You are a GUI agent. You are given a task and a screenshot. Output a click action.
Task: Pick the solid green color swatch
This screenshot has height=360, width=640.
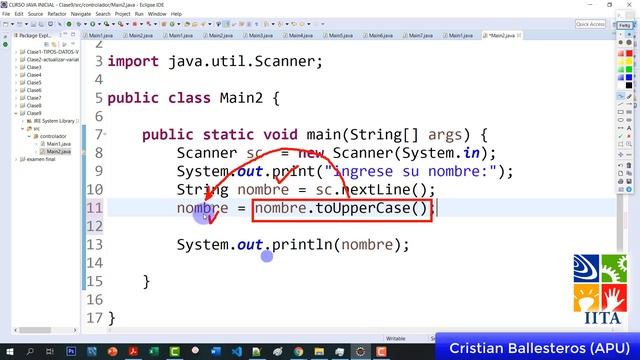point(629,69)
